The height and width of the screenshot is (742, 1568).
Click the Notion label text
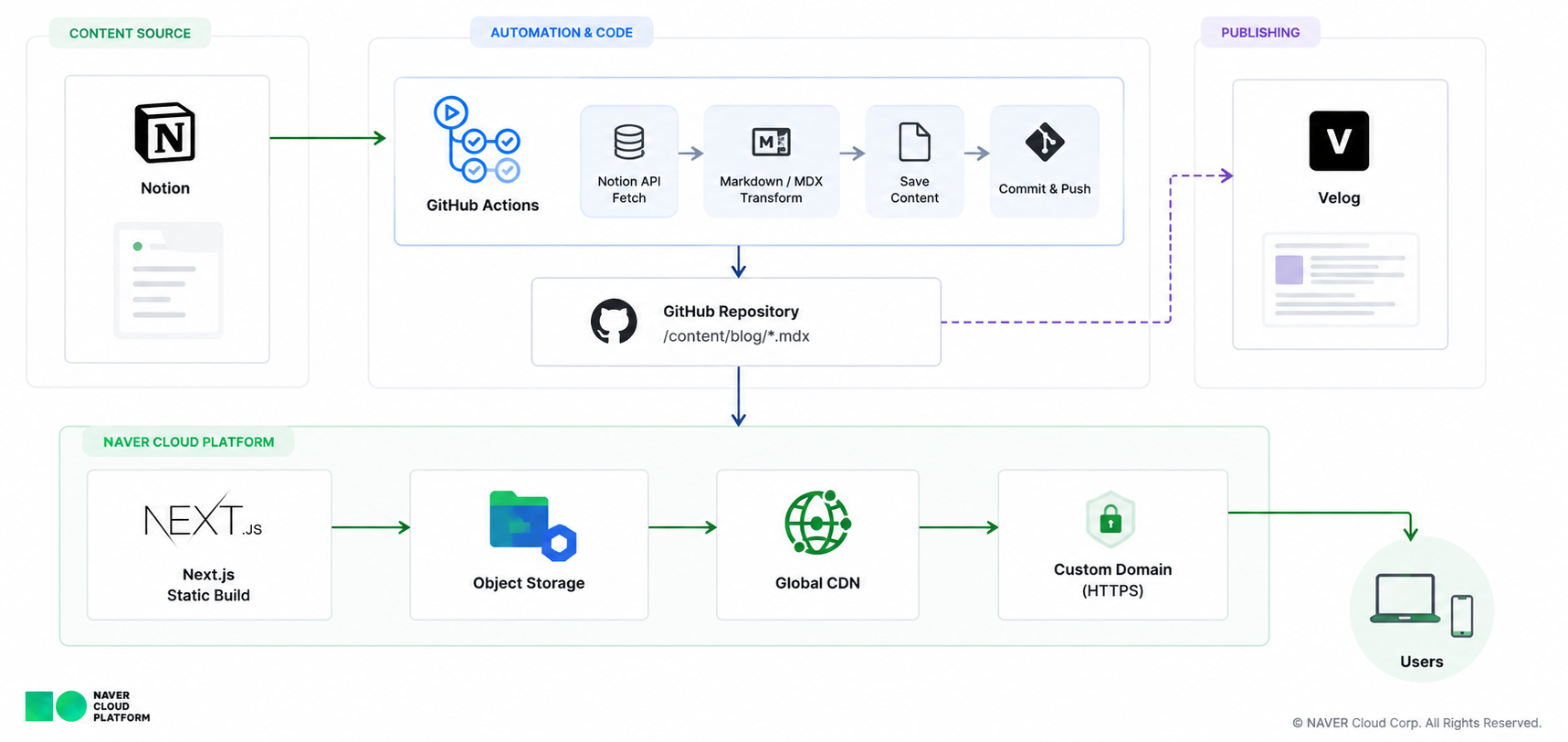[165, 188]
